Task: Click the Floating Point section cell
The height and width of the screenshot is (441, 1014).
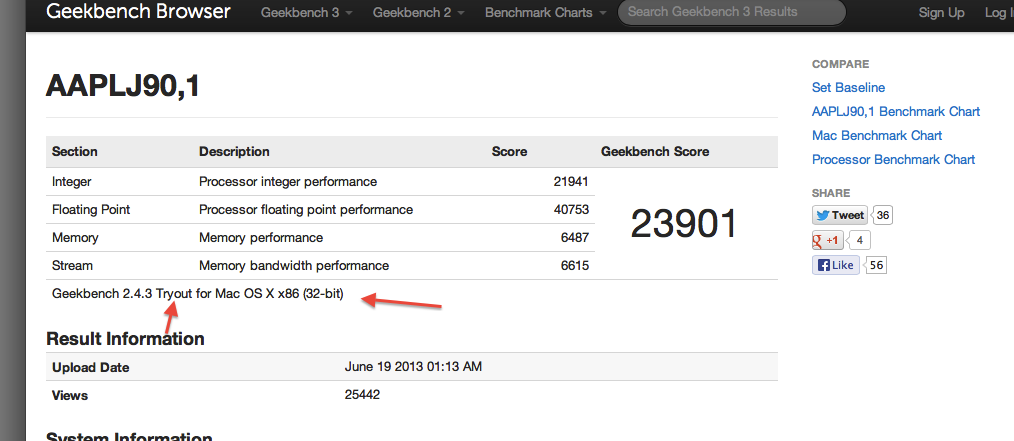Action: (x=91, y=210)
